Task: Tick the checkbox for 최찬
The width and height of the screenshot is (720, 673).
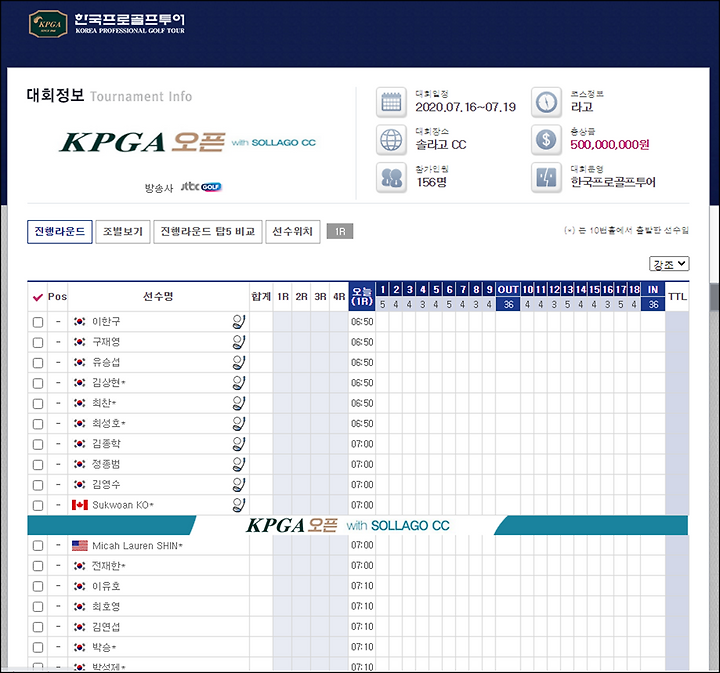Action: 38,404
